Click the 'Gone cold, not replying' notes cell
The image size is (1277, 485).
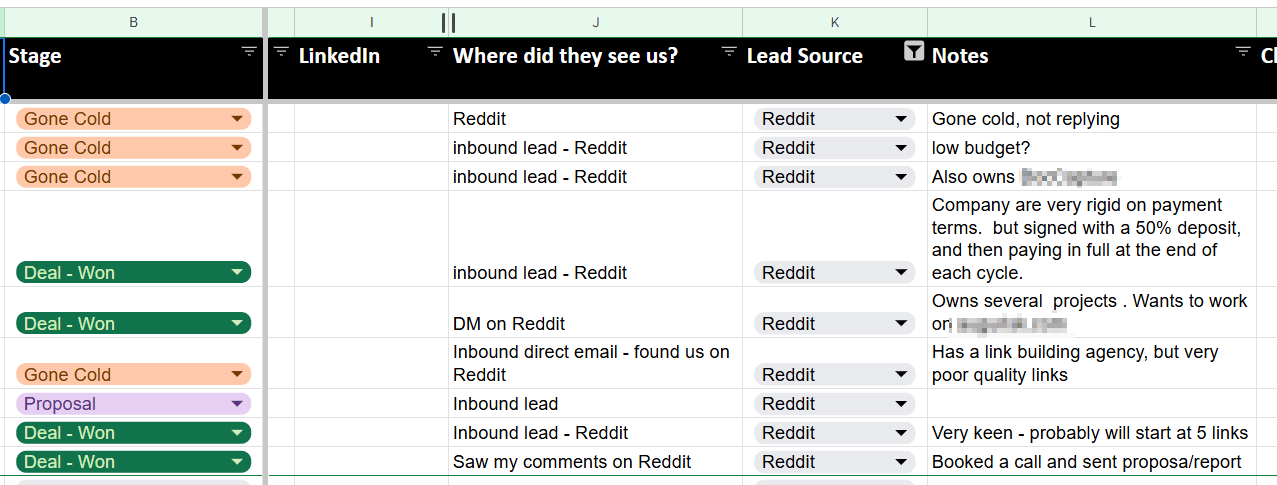click(x=1092, y=119)
